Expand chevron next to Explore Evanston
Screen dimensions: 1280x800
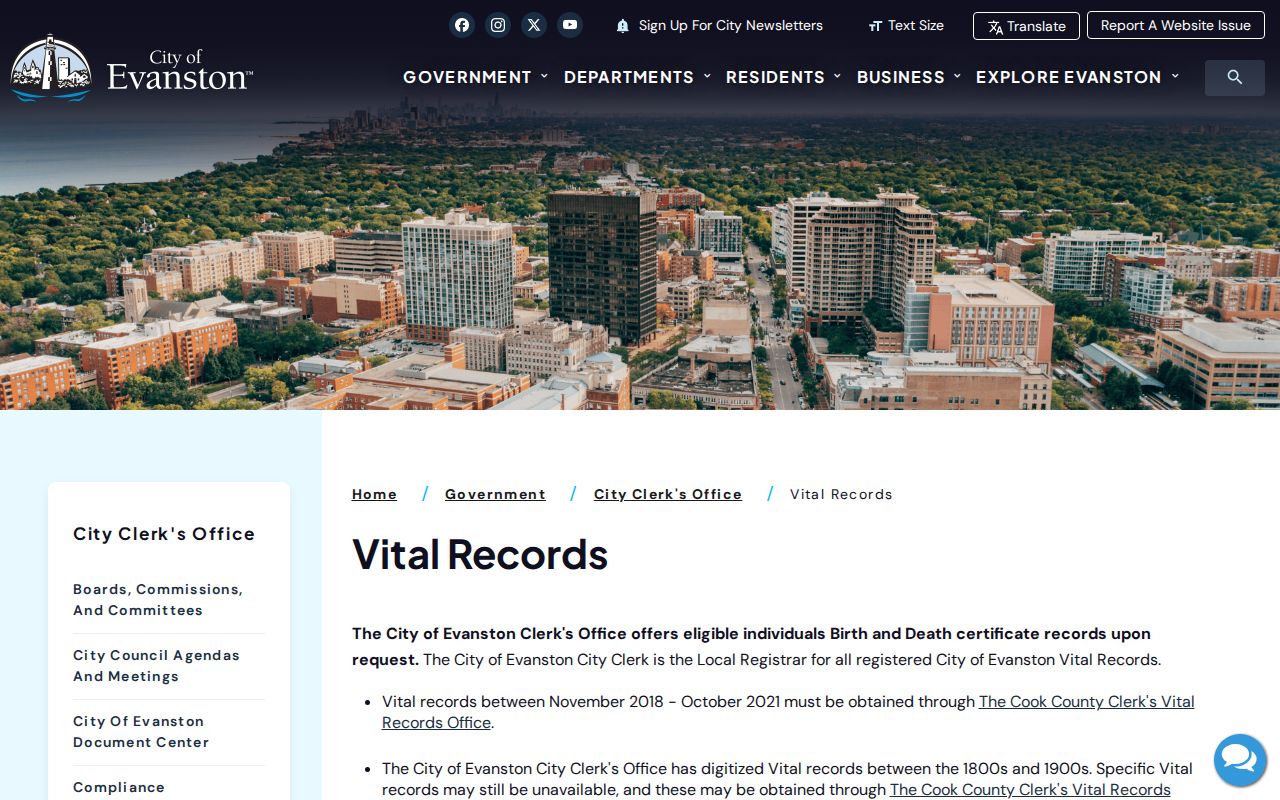(x=1175, y=76)
